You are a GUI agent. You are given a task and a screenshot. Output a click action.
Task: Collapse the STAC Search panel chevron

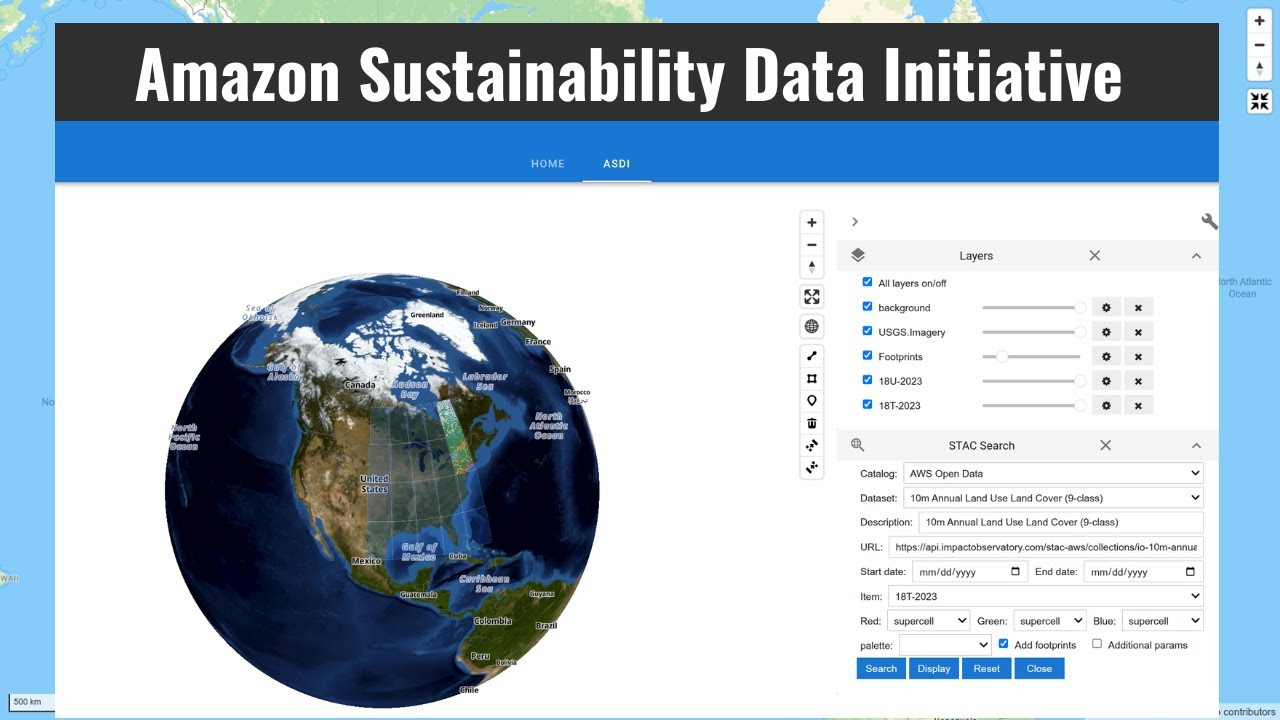pyautogui.click(x=1196, y=445)
